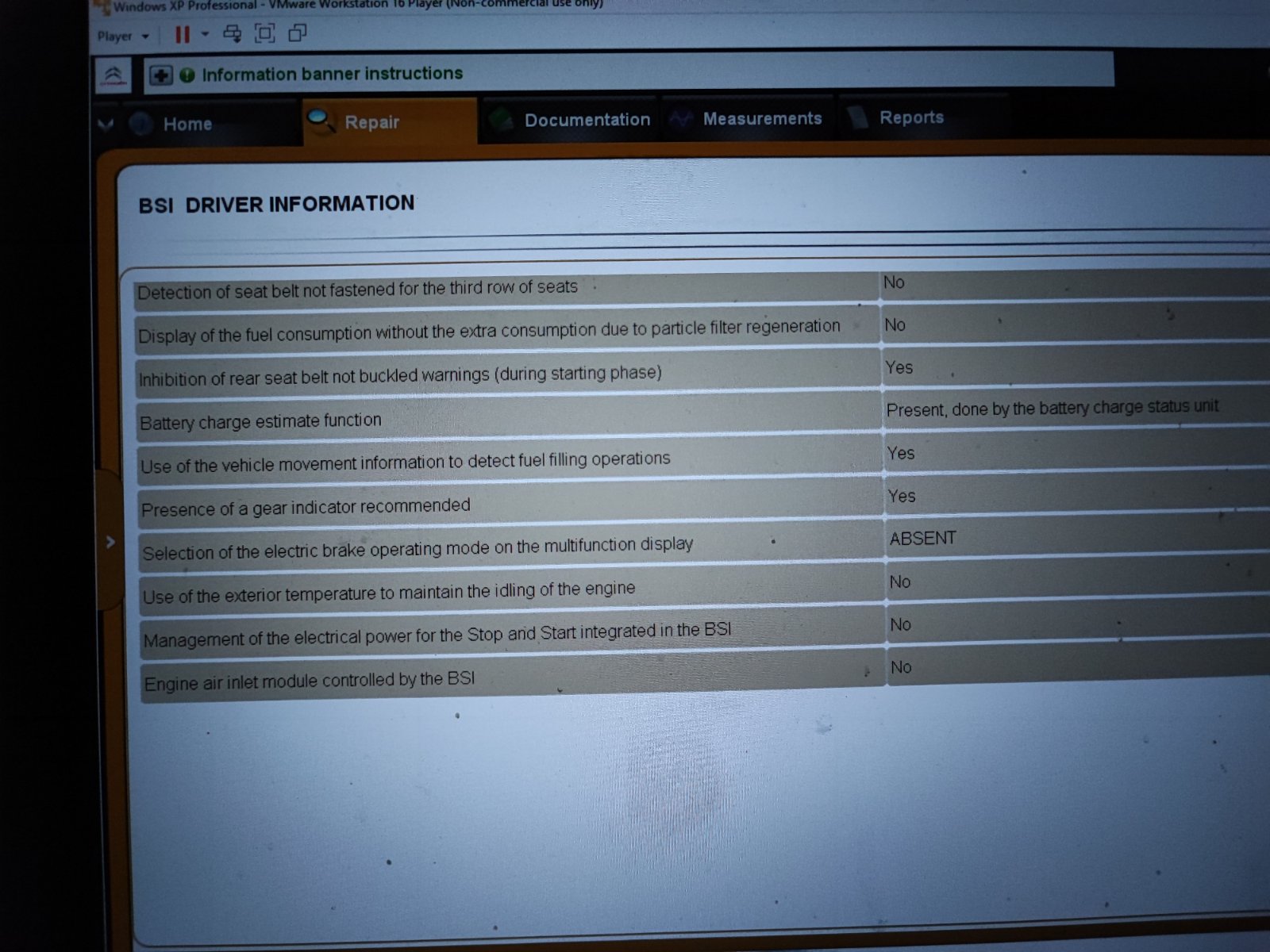Screen dimensions: 1270x952
Task: Open the Player menu
Action: (x=123, y=36)
